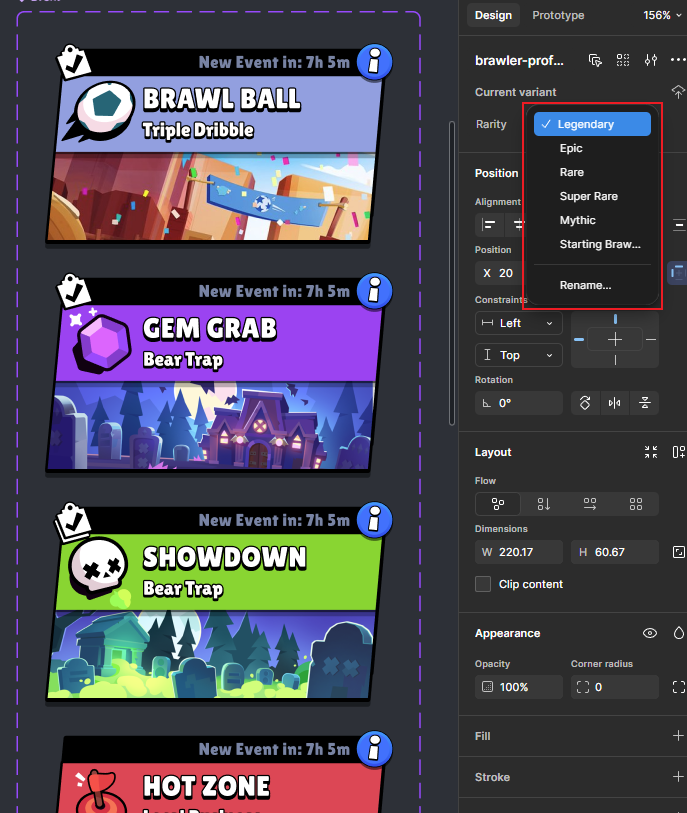Screen dimensions: 687x813
Task: Edit the opacity 100% field
Action: click(x=518, y=687)
